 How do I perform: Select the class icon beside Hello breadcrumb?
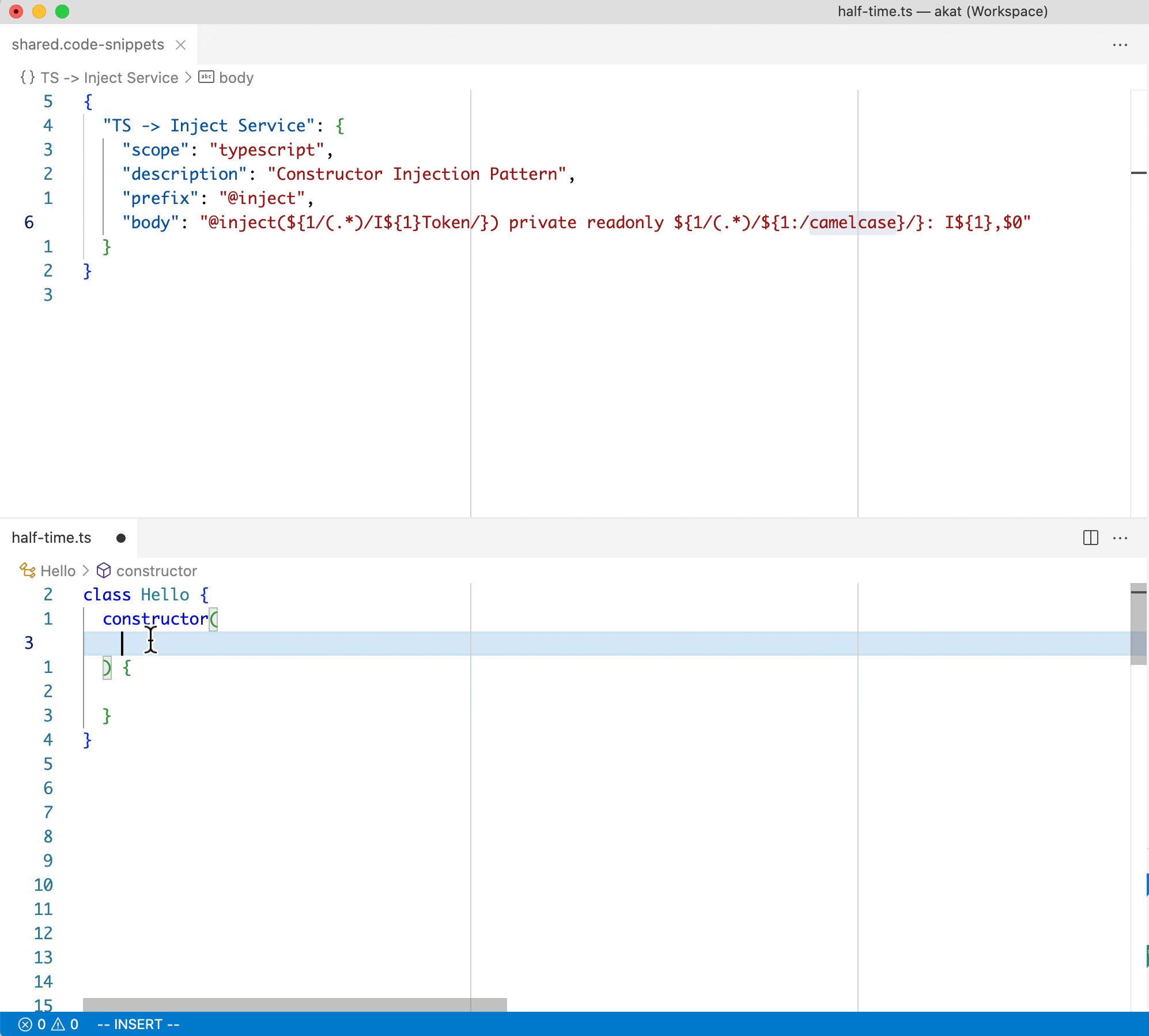(27, 570)
